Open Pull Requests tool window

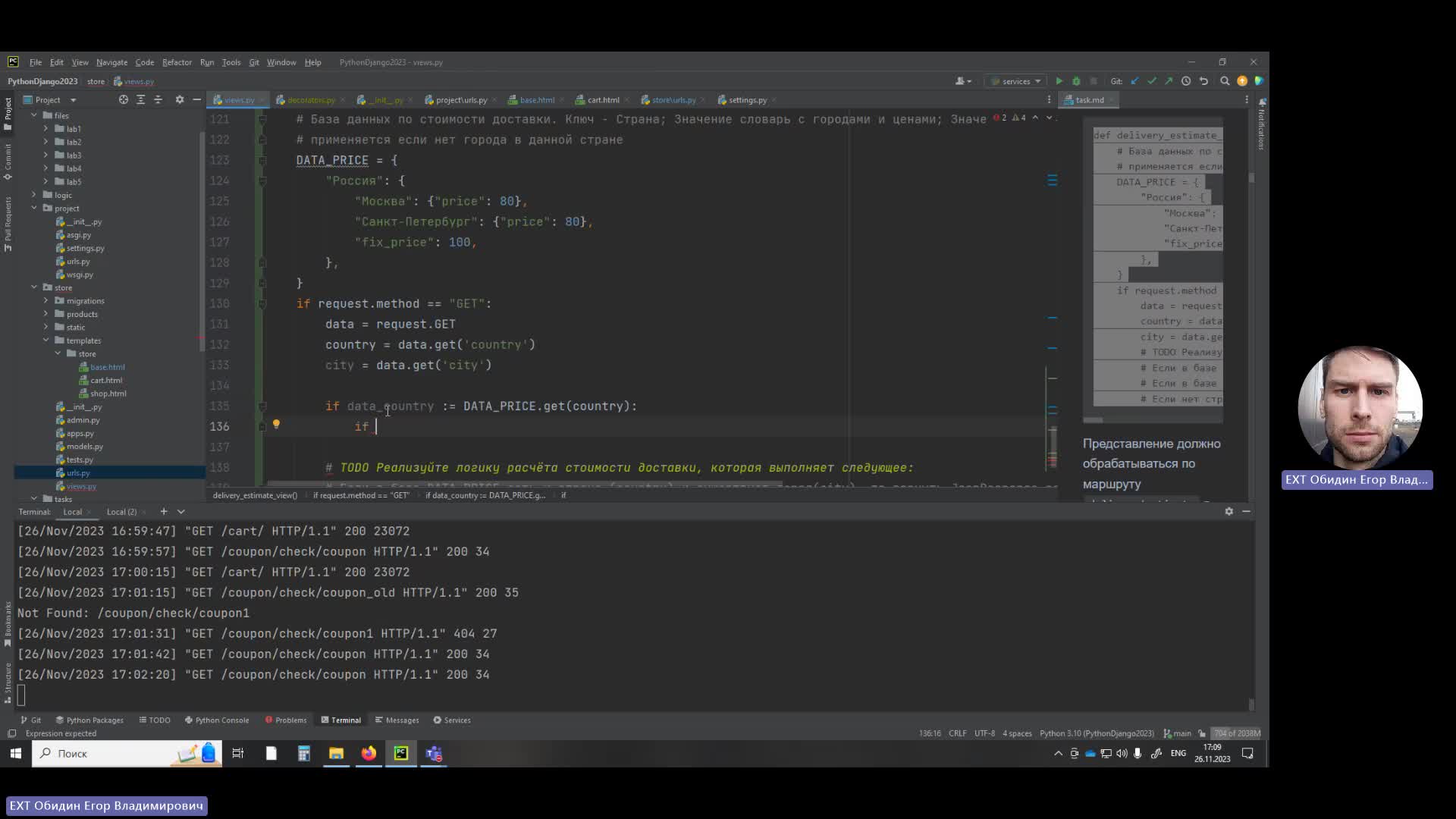(x=8, y=224)
